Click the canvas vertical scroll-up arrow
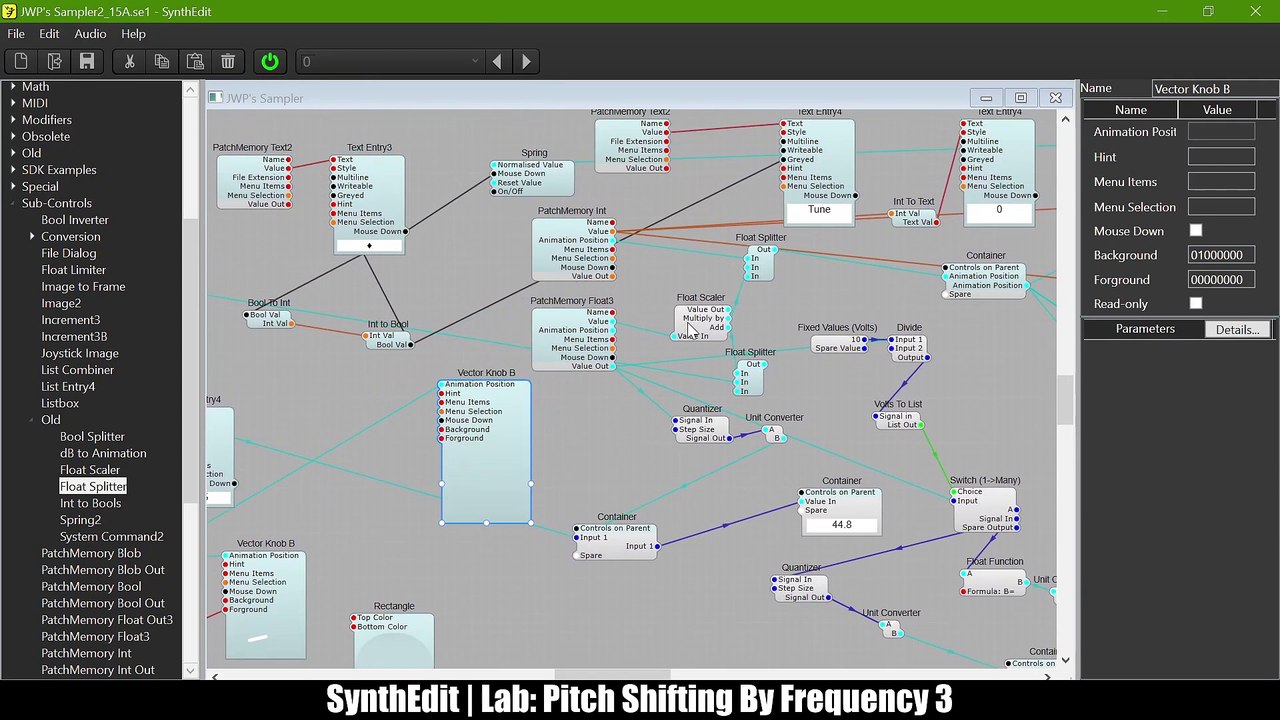 point(1065,119)
